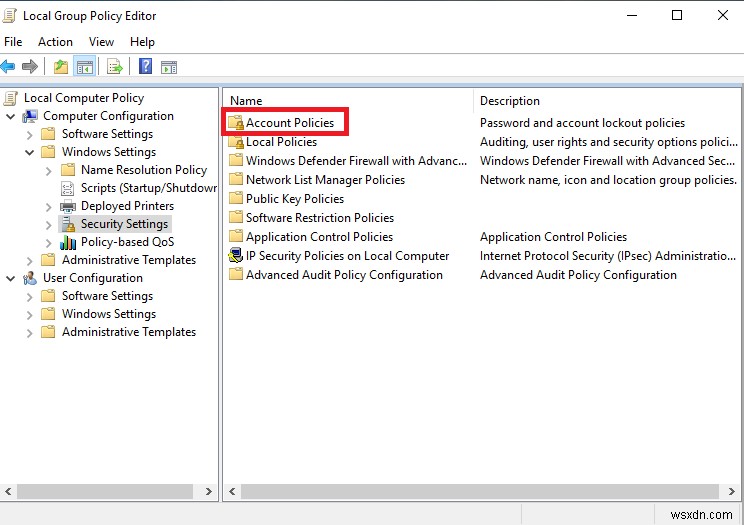Open the Help menu
744x525 pixels.
click(x=142, y=42)
